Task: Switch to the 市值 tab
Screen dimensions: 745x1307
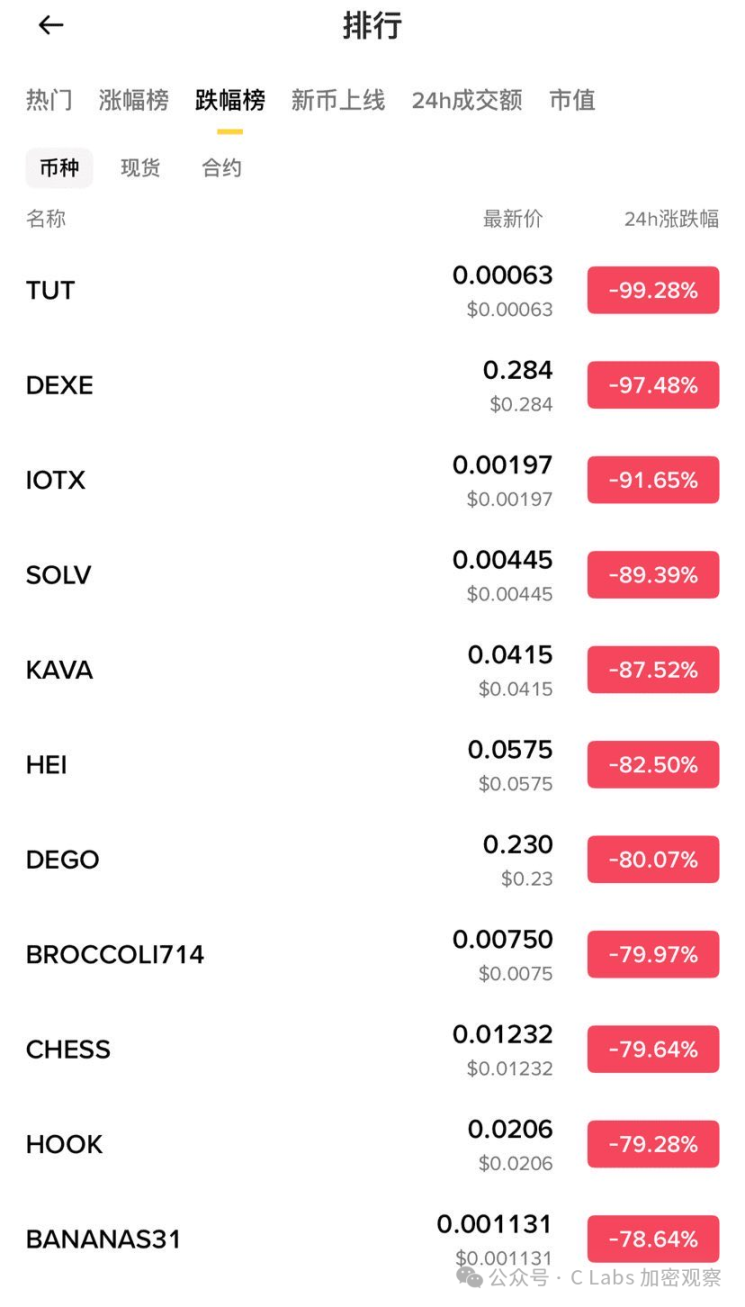Action: pyautogui.click(x=572, y=100)
